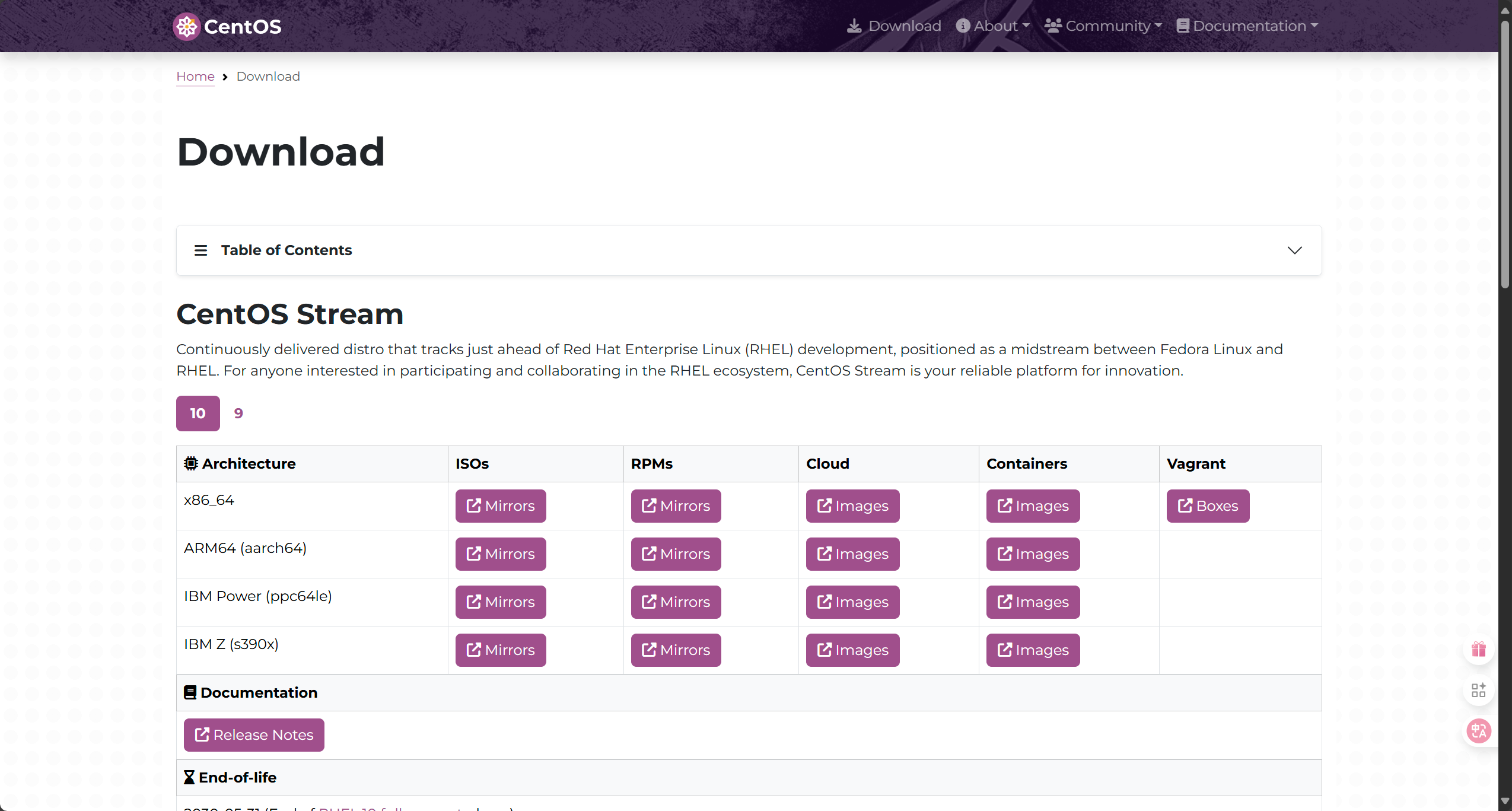Image resolution: width=1512 pixels, height=811 pixels.
Task: Open x86_64 RPMs Mirrors
Action: coord(676,506)
